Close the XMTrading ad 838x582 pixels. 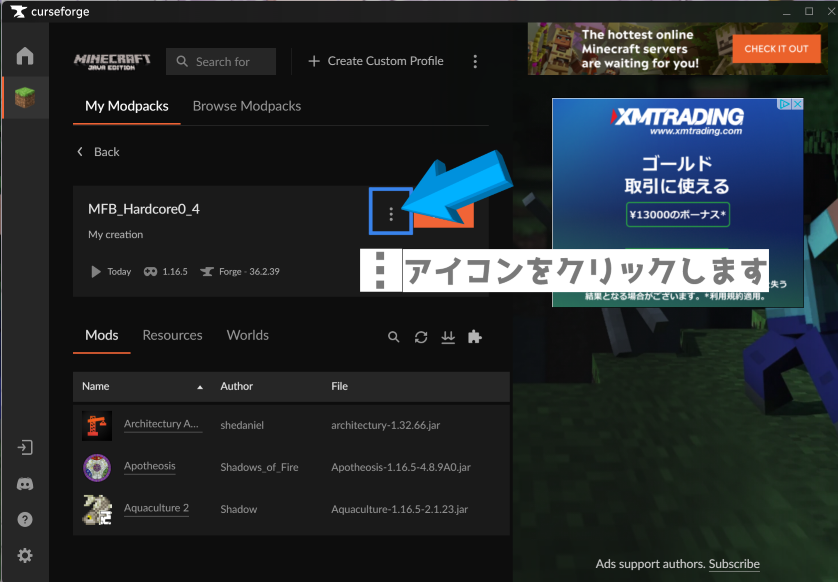797,104
